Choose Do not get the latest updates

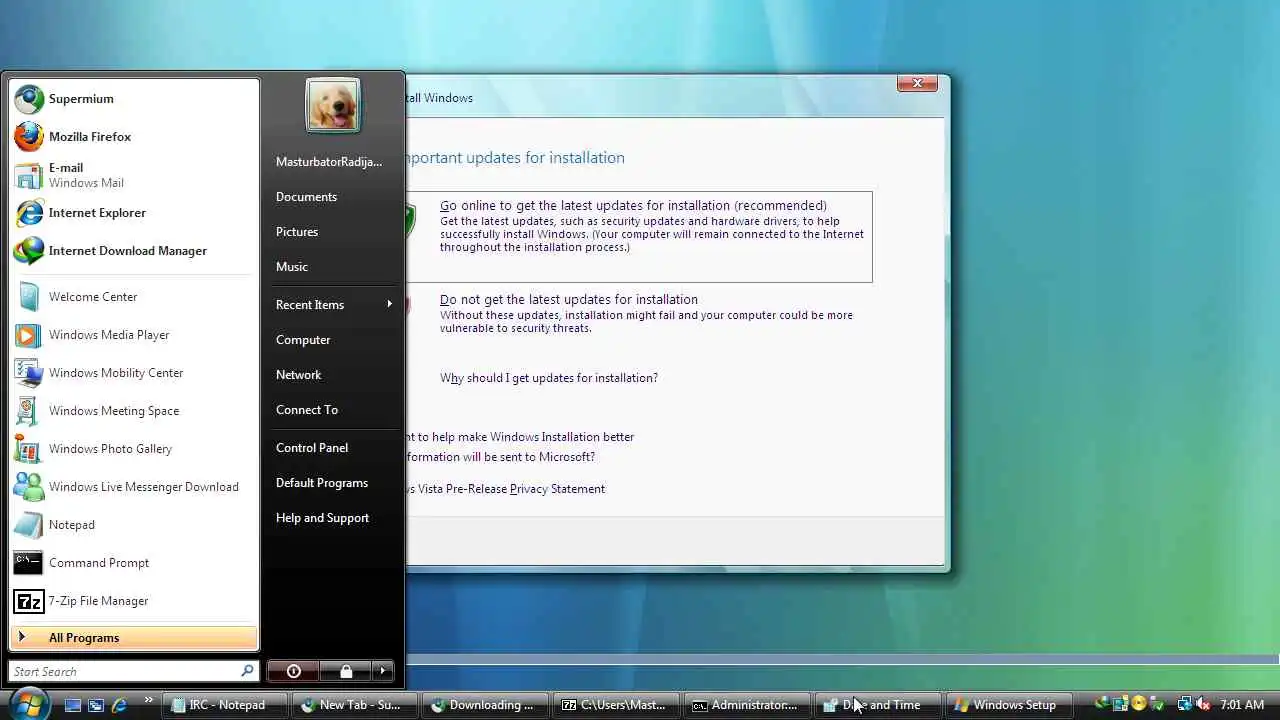coord(639,313)
